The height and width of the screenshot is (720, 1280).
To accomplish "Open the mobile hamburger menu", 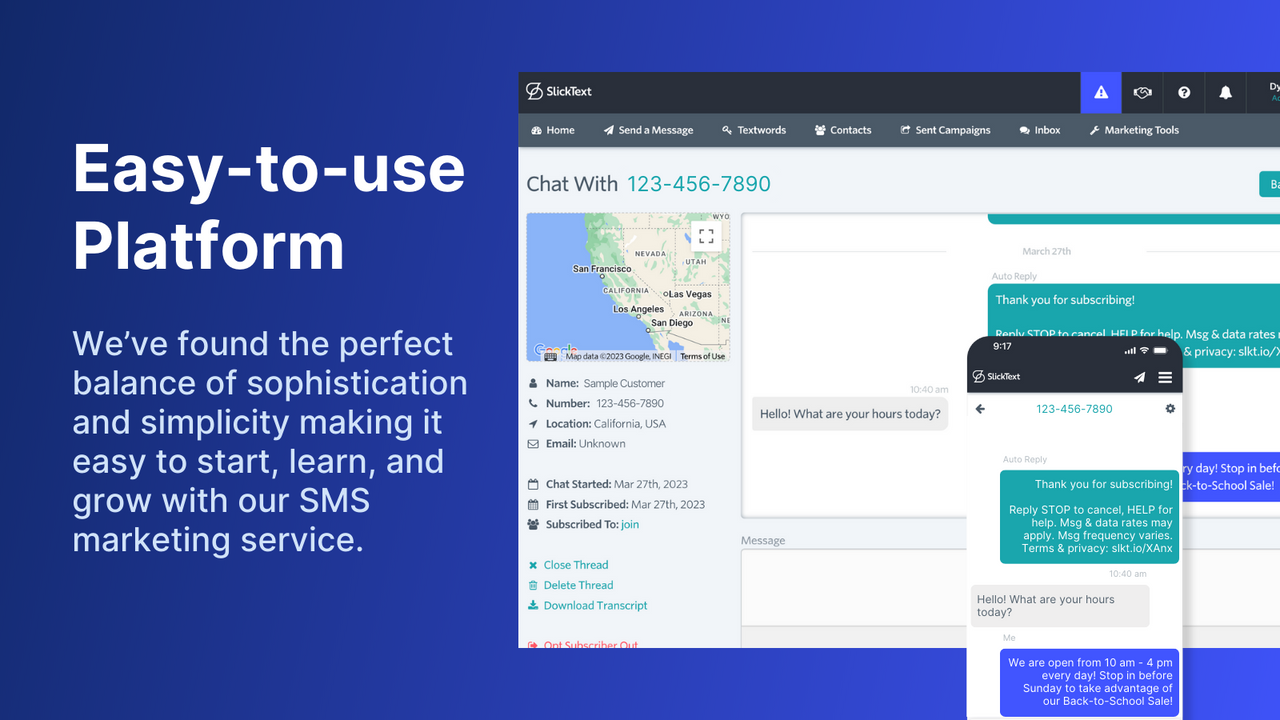I will tap(1165, 377).
